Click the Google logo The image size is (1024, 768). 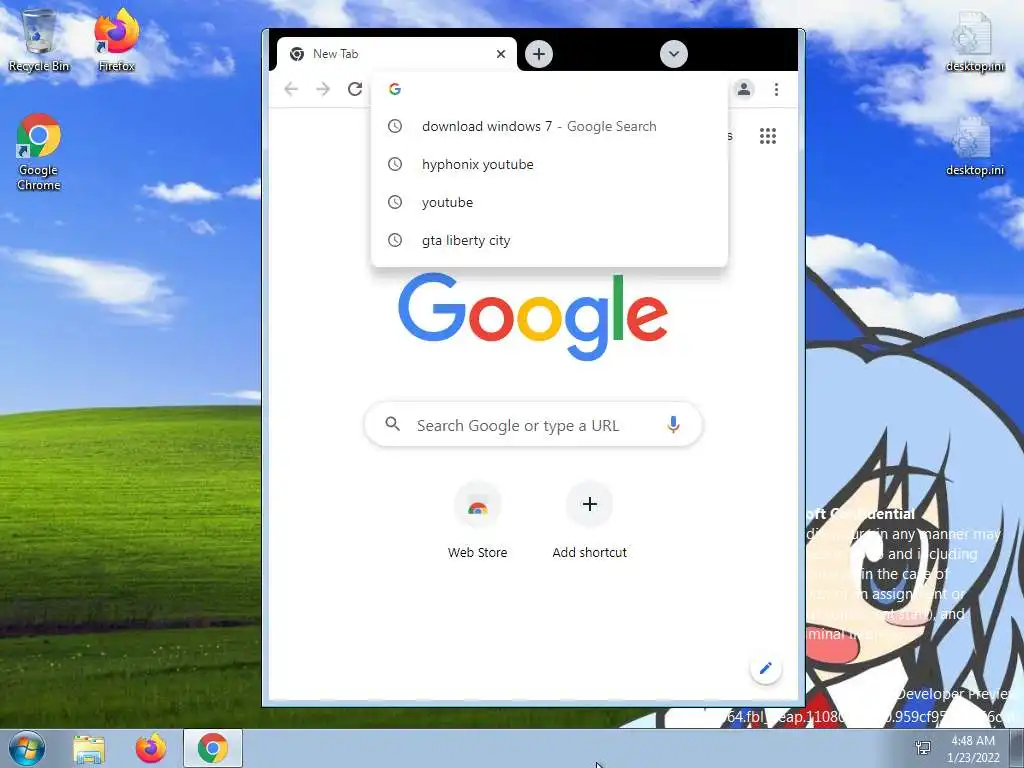(x=533, y=317)
